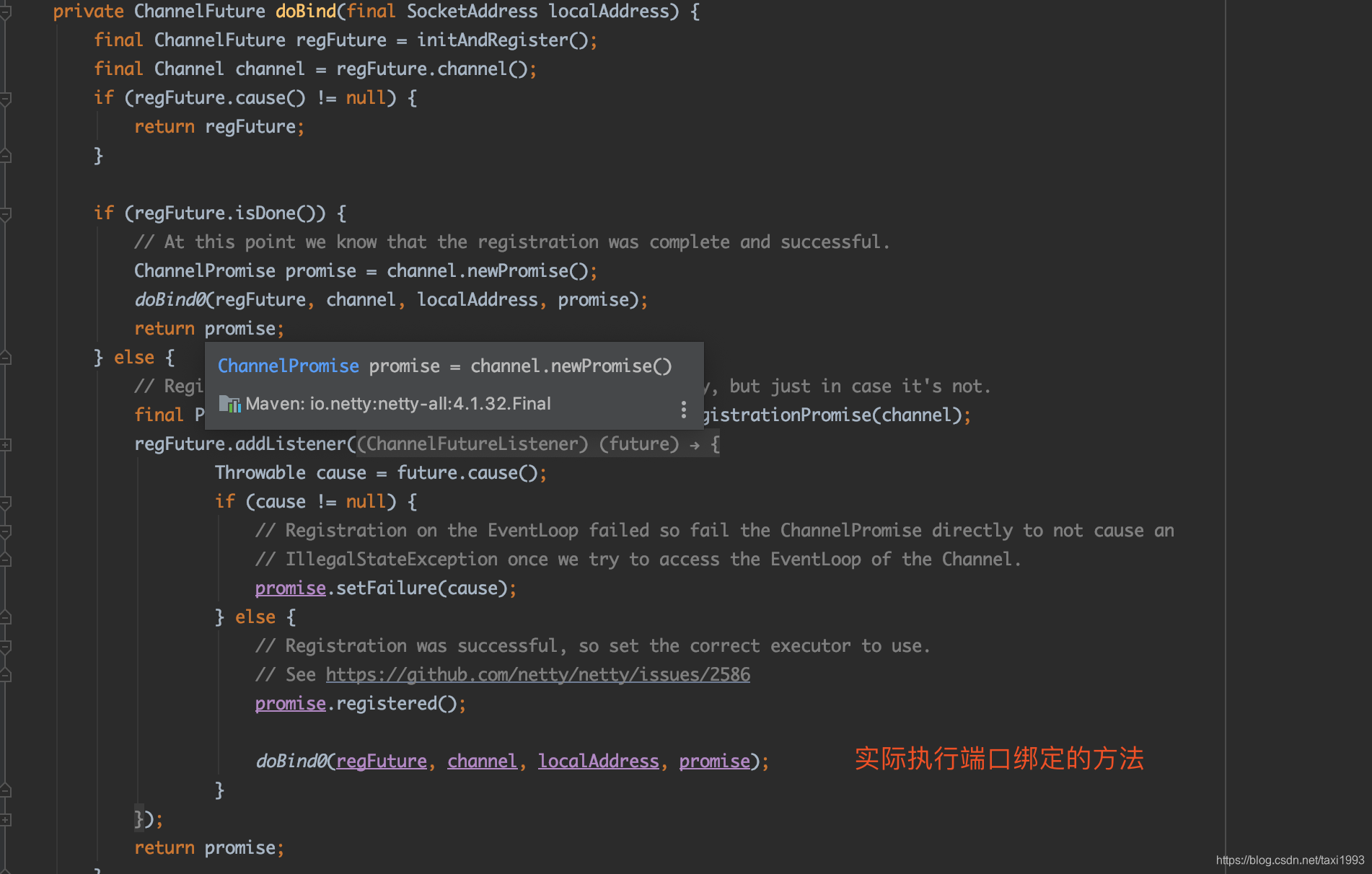Click 'future.cause()' in the Throwable line
1372x874 pixels.
coord(467,473)
